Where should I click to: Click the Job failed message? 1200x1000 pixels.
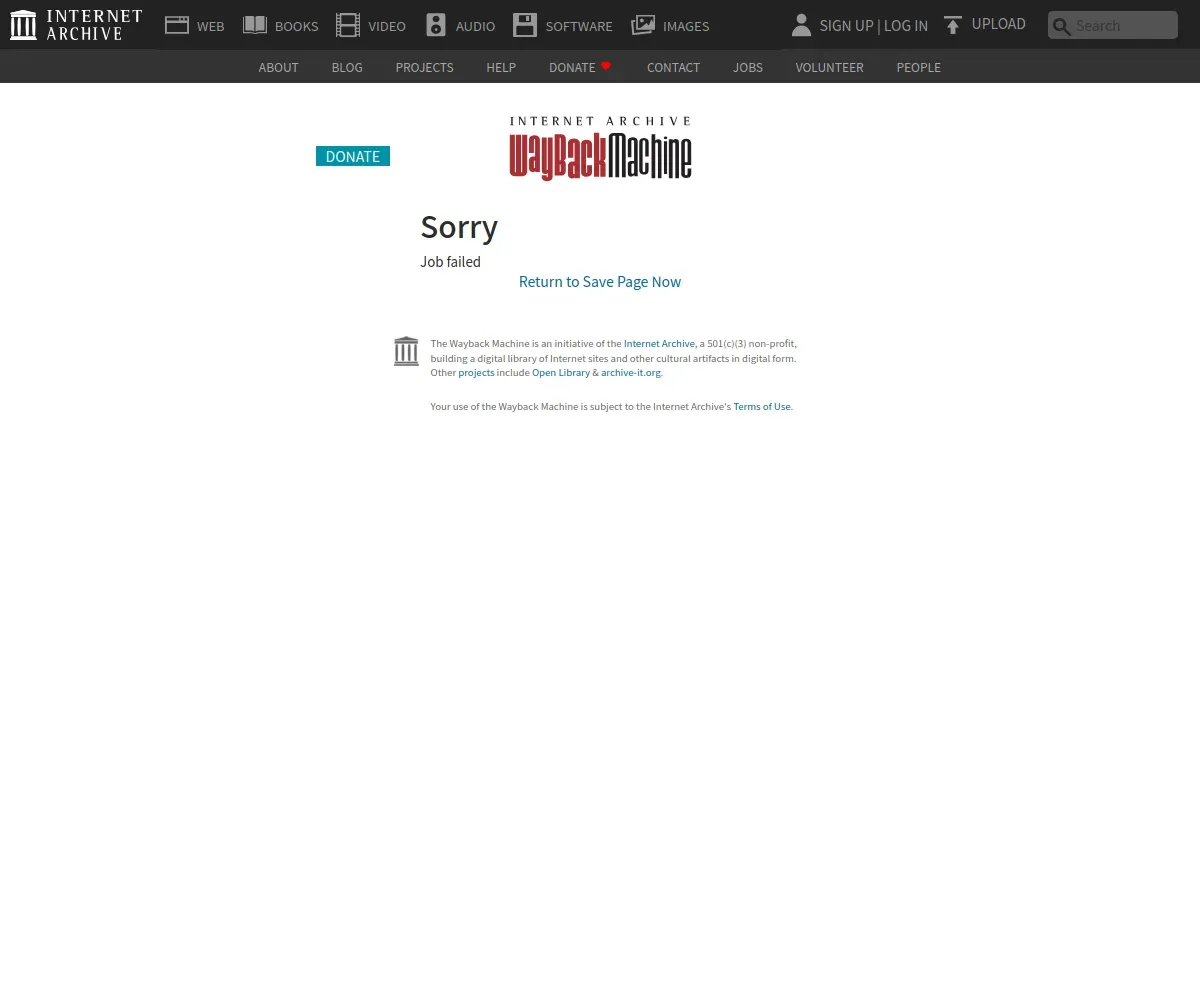450,262
